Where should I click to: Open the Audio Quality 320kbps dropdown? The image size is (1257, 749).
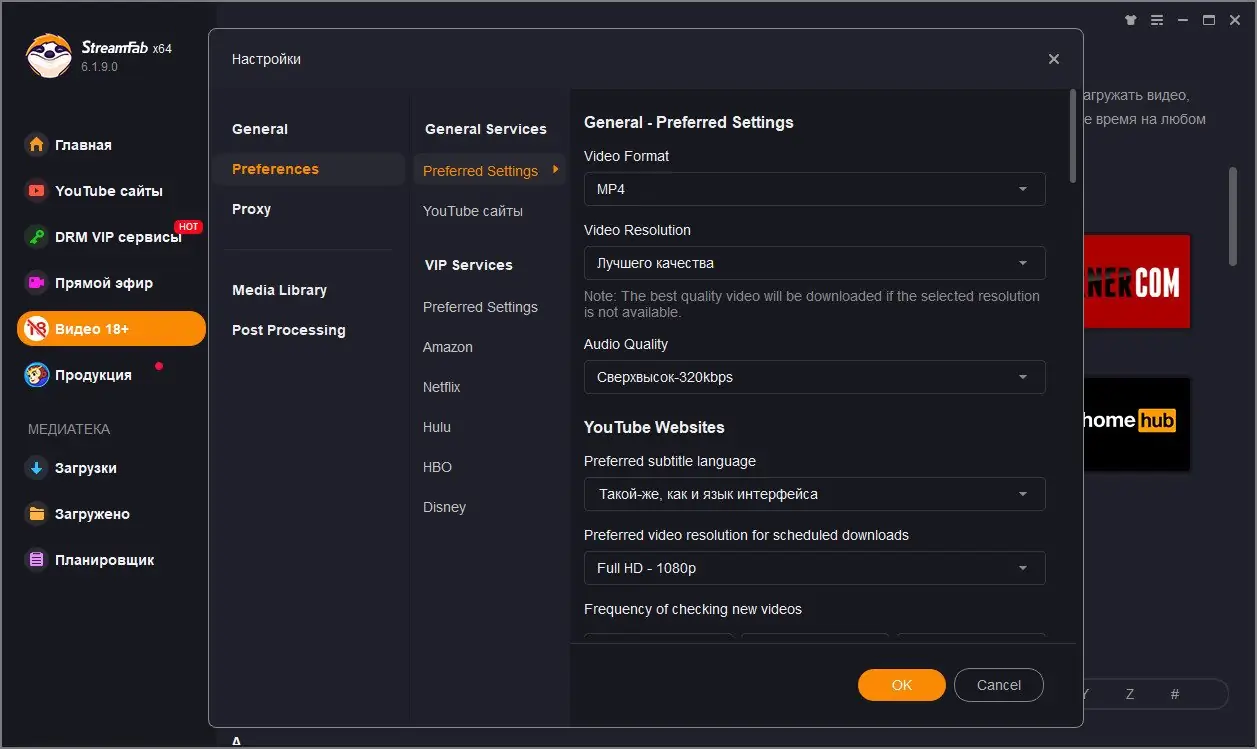pos(814,377)
